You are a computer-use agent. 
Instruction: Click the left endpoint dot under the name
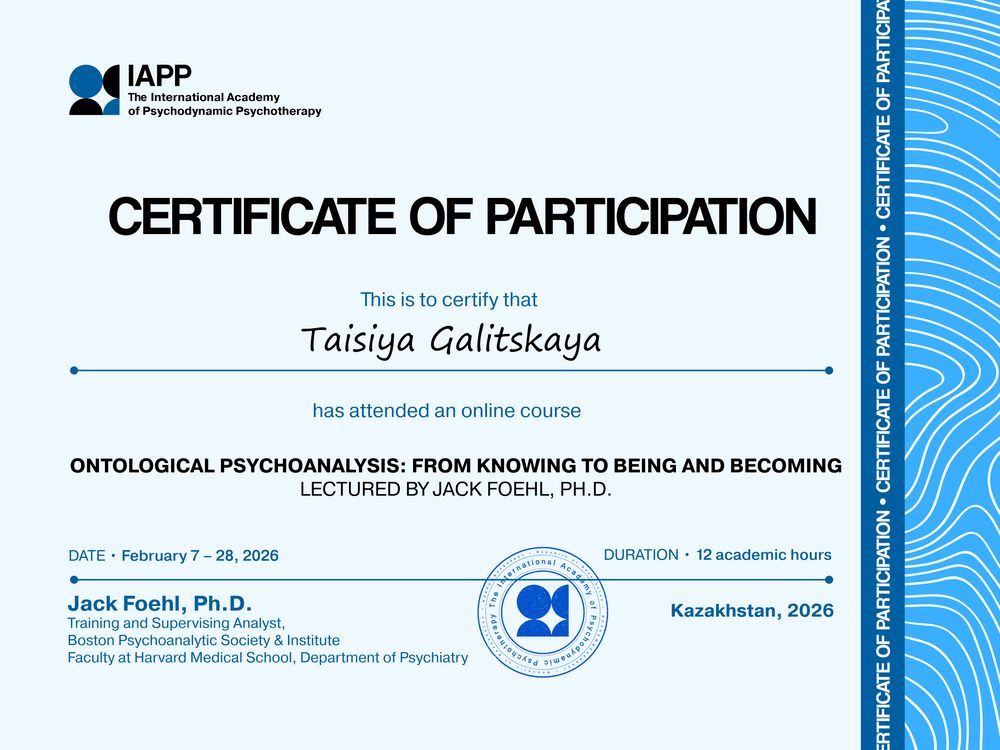(74, 371)
